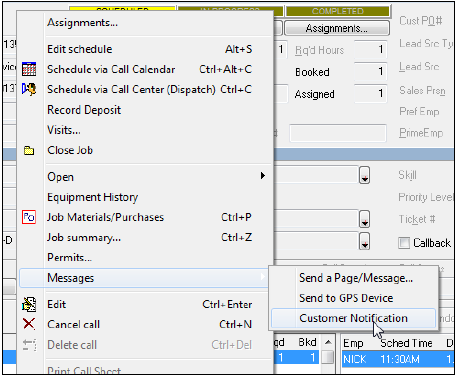This screenshot has width=456, height=376.
Task: Click the Booked hours field
Action: click(370, 71)
